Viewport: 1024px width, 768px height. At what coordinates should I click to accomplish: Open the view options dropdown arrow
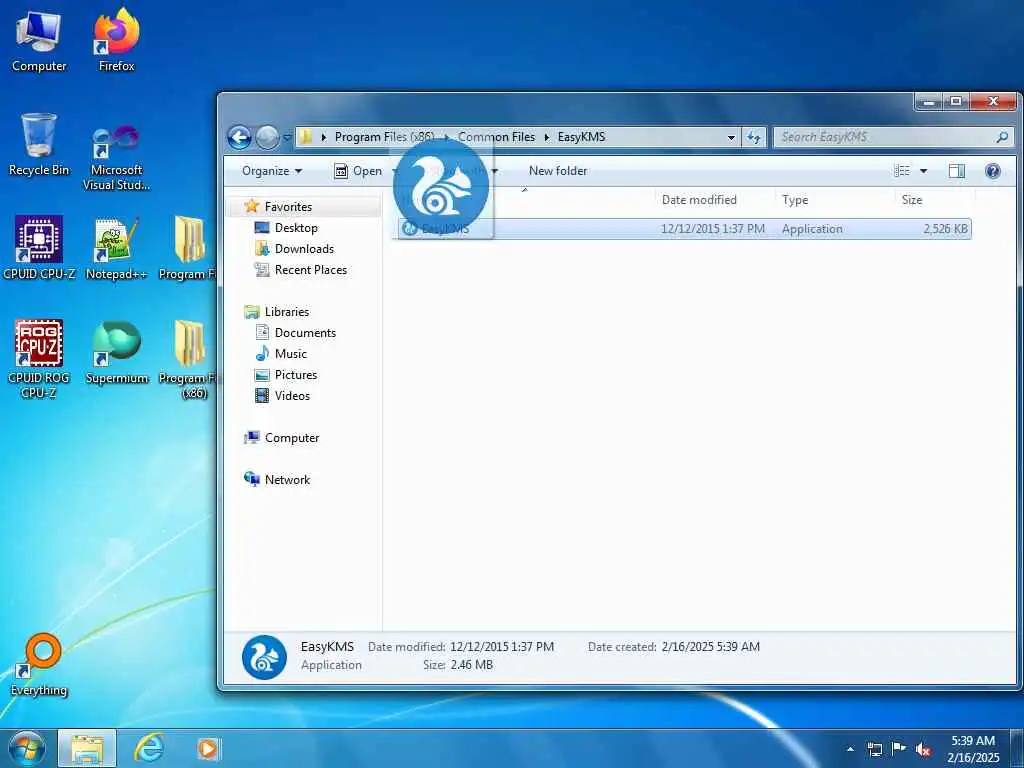coord(923,171)
